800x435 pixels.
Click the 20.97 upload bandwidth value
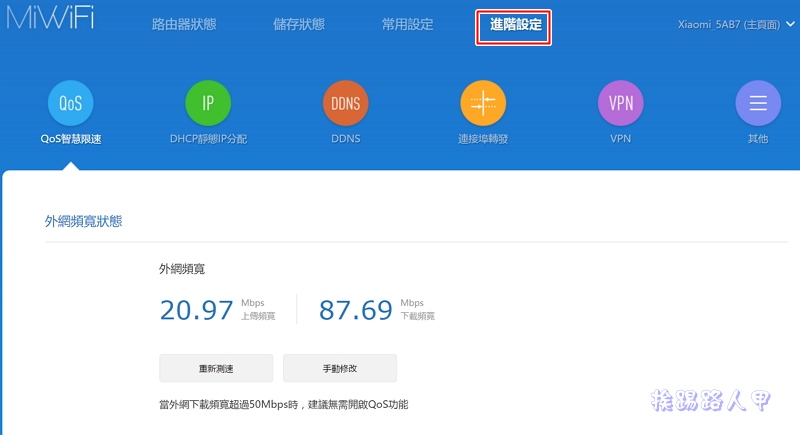coord(196,310)
